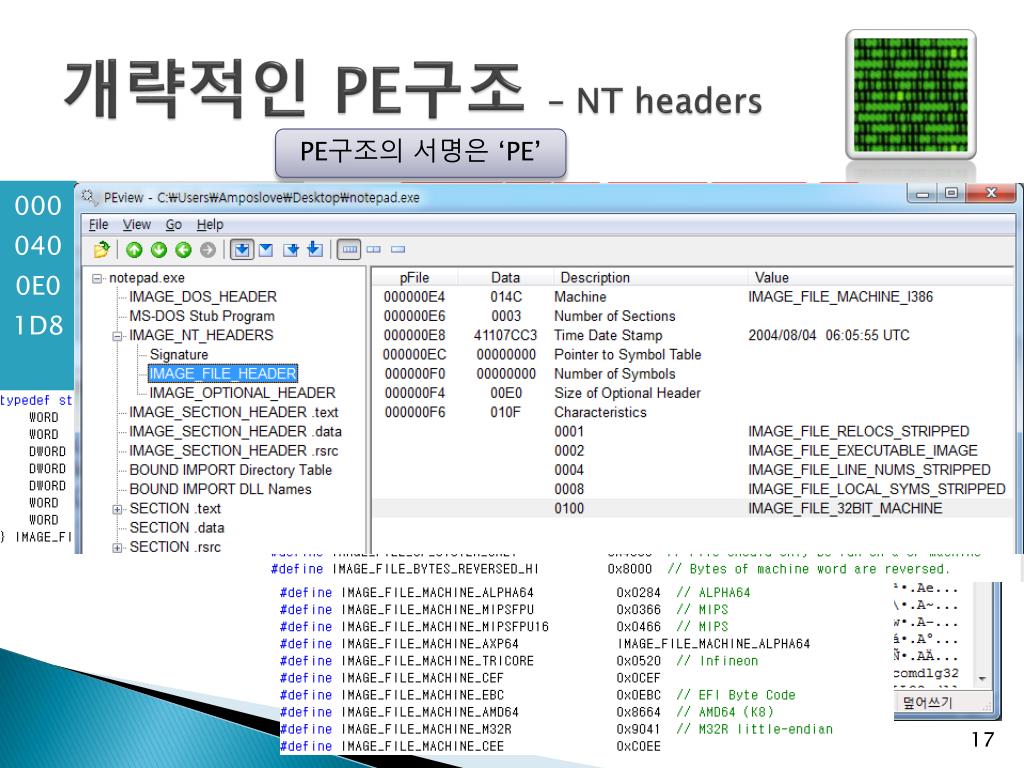Minimize the PEview window
Screen dimensions: 1024x768
tap(923, 193)
